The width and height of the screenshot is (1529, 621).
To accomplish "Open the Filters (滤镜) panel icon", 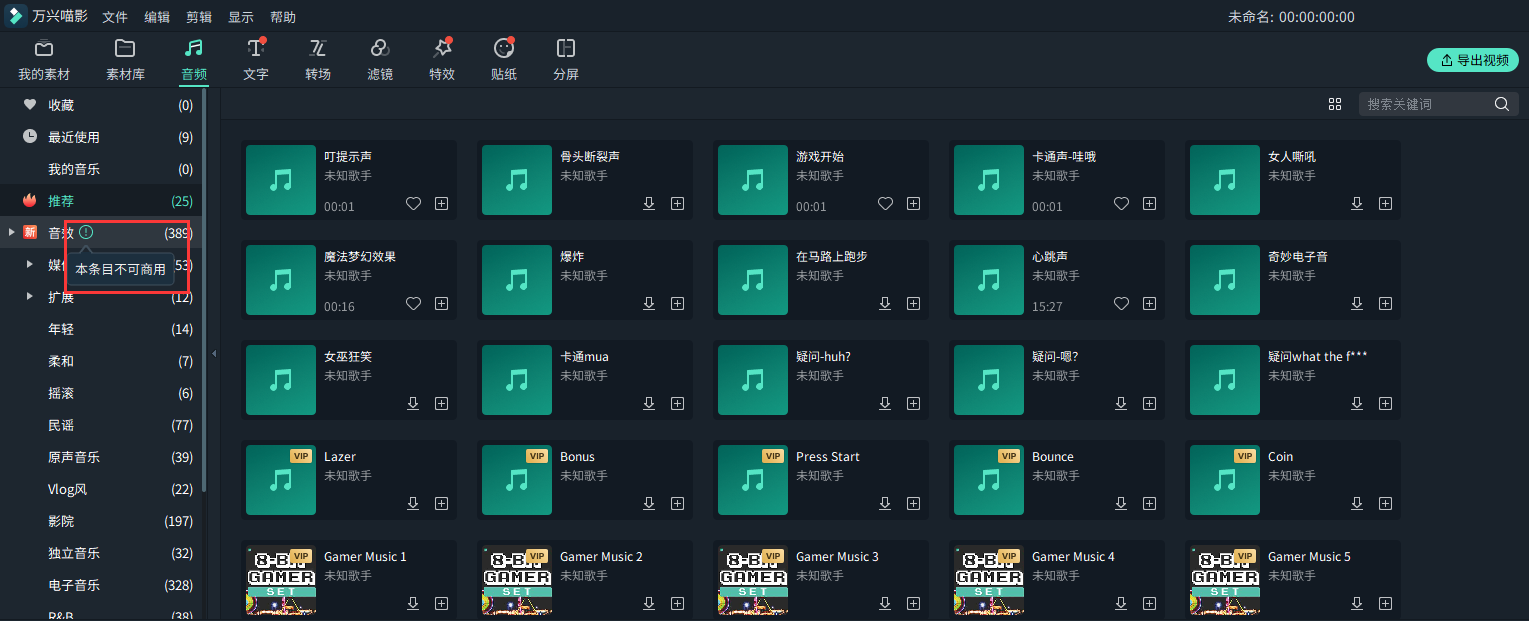I will coord(380,49).
